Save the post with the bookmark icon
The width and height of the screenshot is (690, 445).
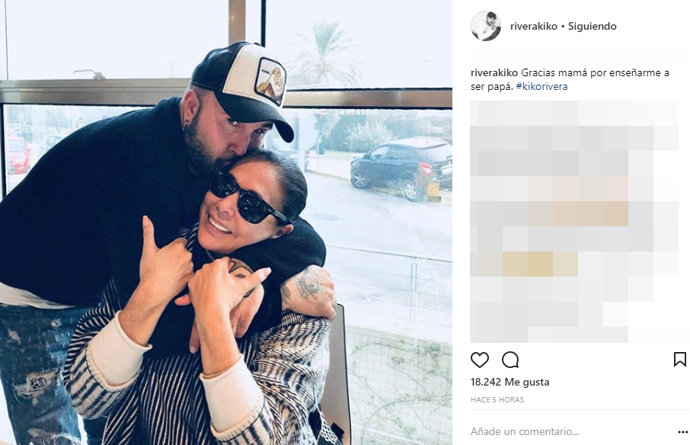coord(679,360)
